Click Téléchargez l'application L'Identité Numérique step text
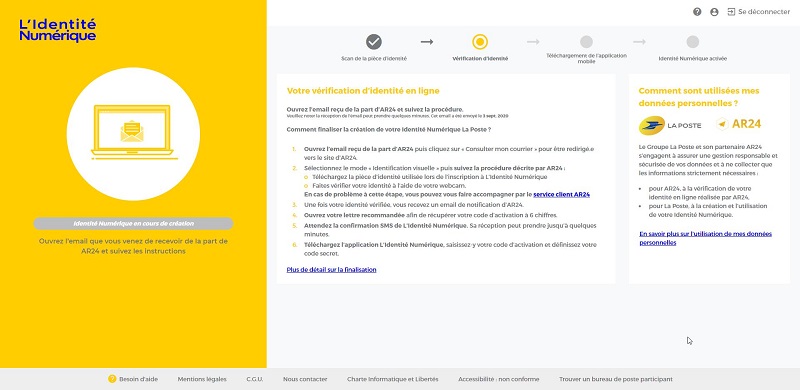 click(450, 249)
